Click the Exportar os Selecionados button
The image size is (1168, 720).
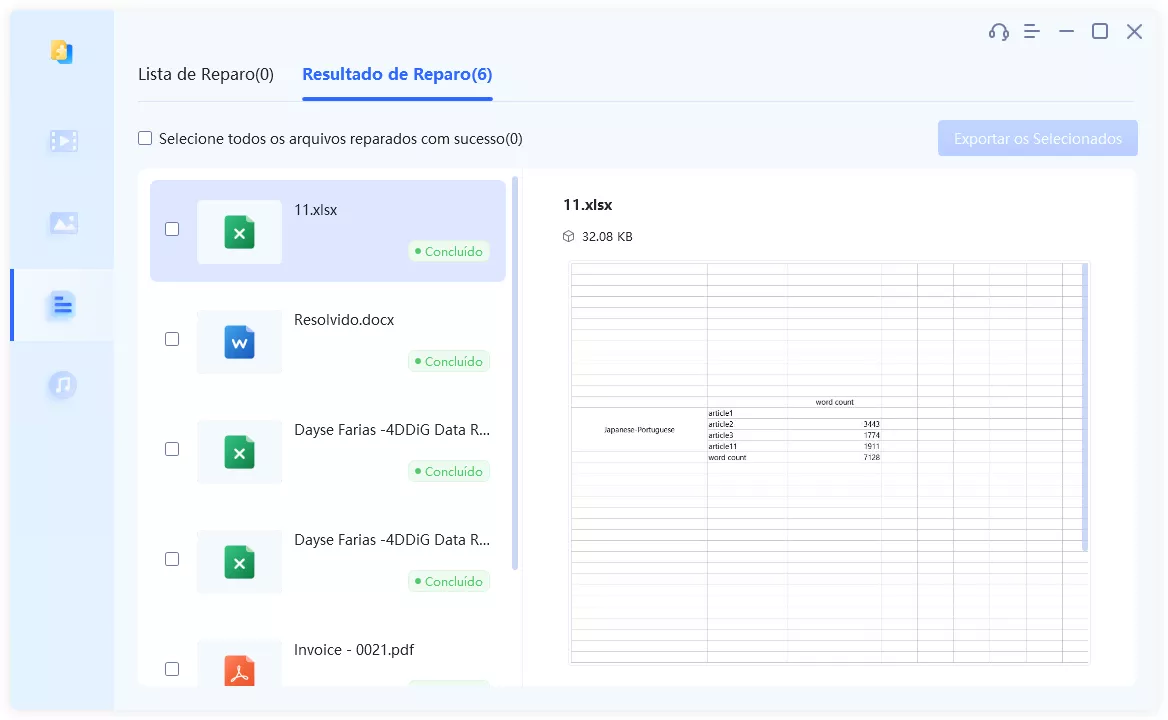pyautogui.click(x=1037, y=138)
